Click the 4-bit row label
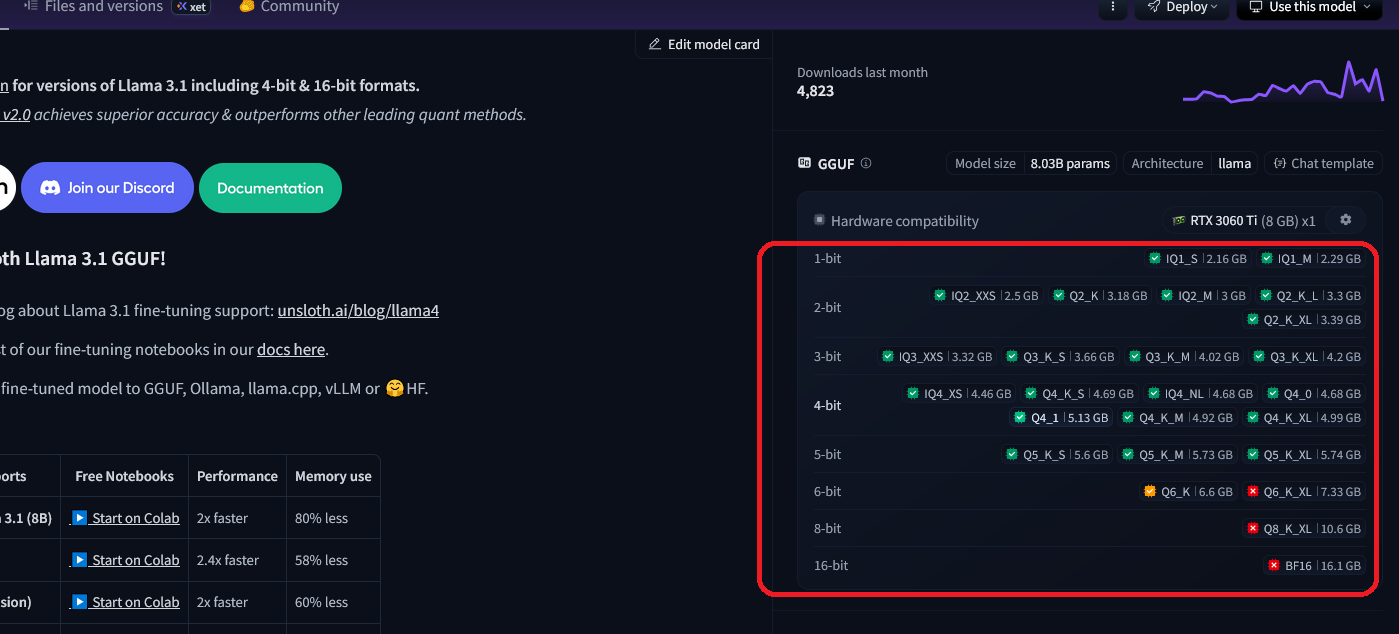Viewport: 1399px width, 634px height. coord(827,405)
